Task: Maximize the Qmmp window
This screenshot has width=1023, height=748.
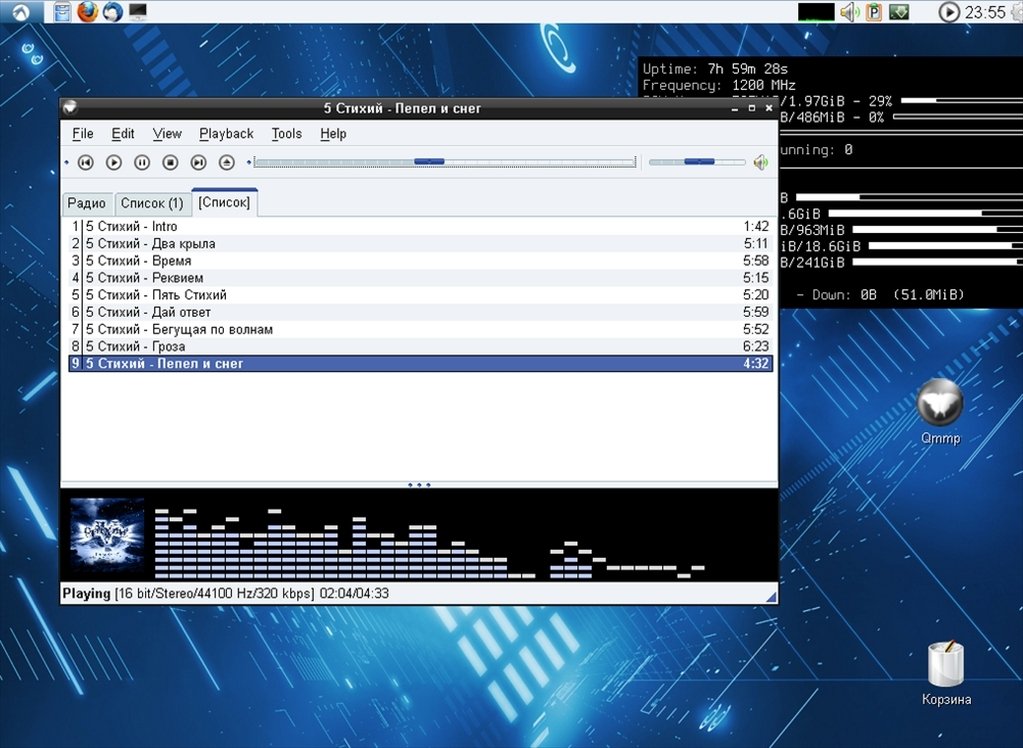Action: pos(752,108)
